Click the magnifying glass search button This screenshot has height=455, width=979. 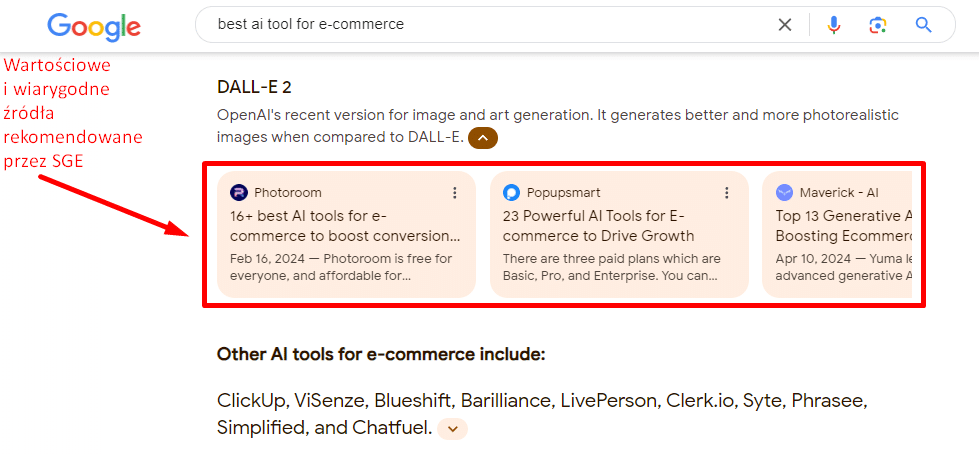[x=923, y=25]
